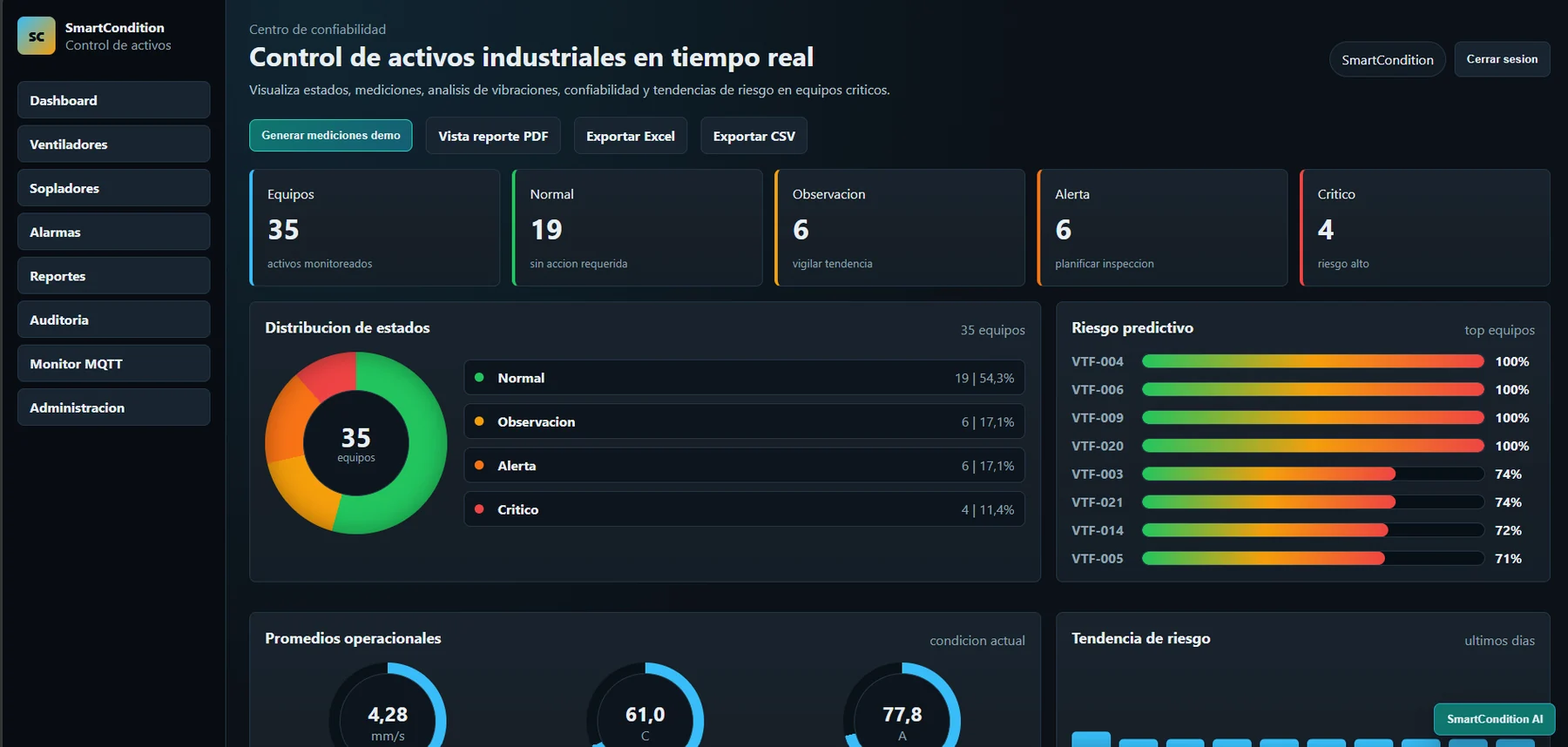The height and width of the screenshot is (747, 1568).
Task: Click the VTF-006 risk bar
Action: click(x=1313, y=389)
